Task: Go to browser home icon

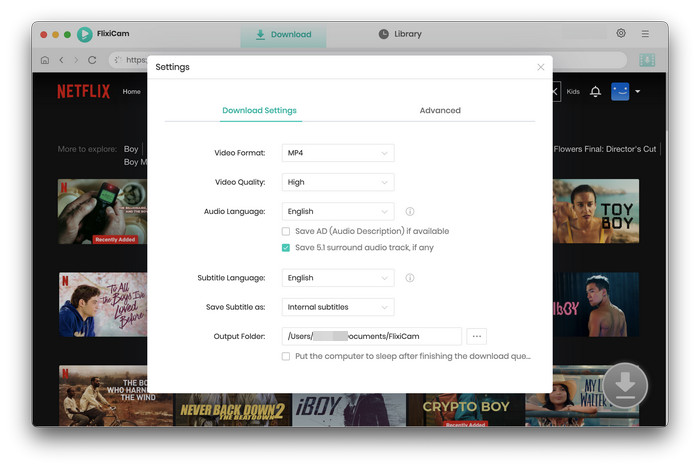Action: pyautogui.click(x=45, y=60)
